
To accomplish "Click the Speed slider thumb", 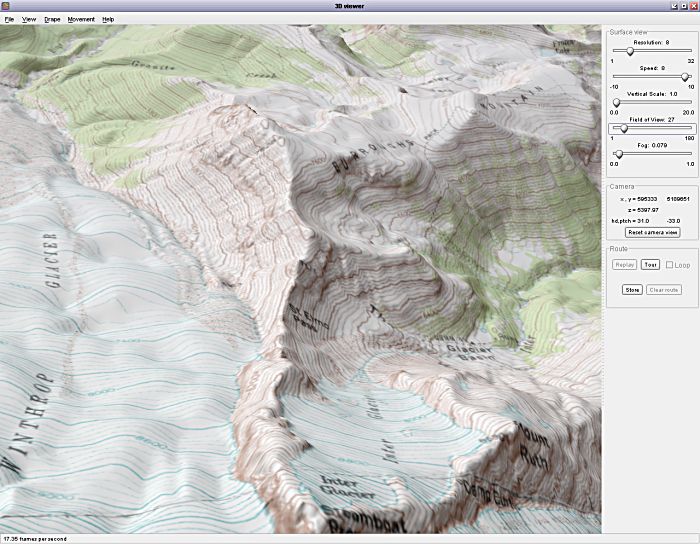I will [685, 76].
